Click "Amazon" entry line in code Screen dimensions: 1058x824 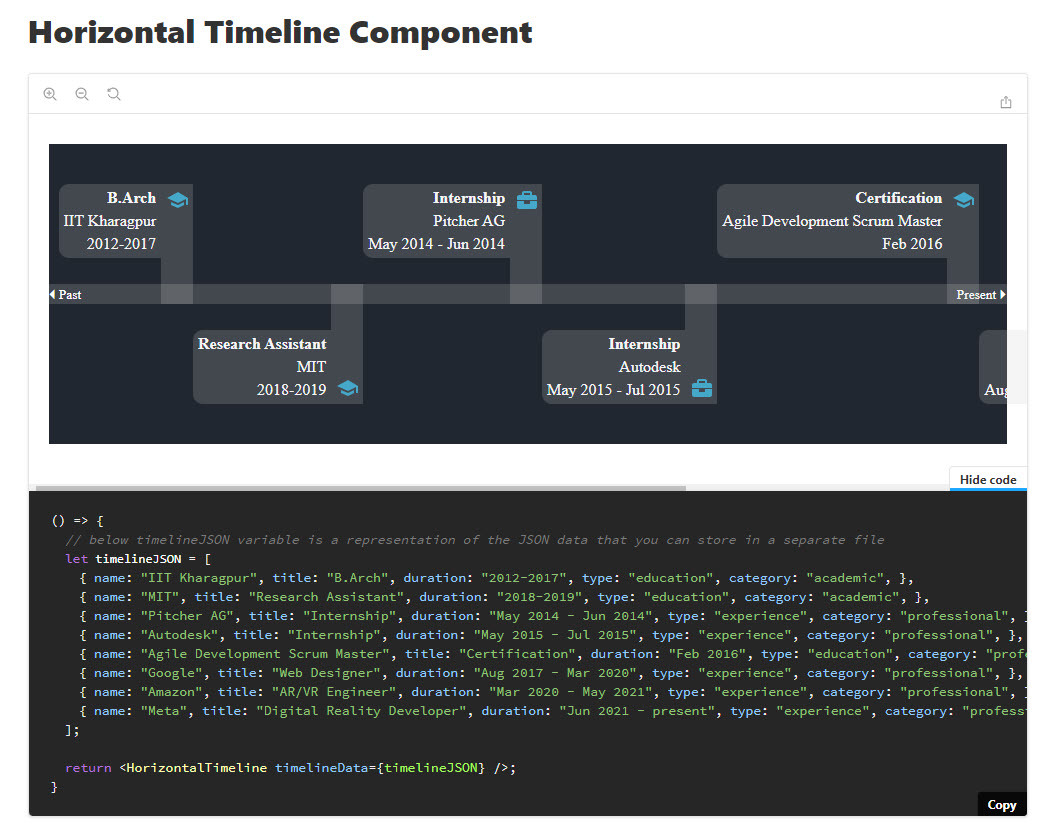click(x=553, y=692)
